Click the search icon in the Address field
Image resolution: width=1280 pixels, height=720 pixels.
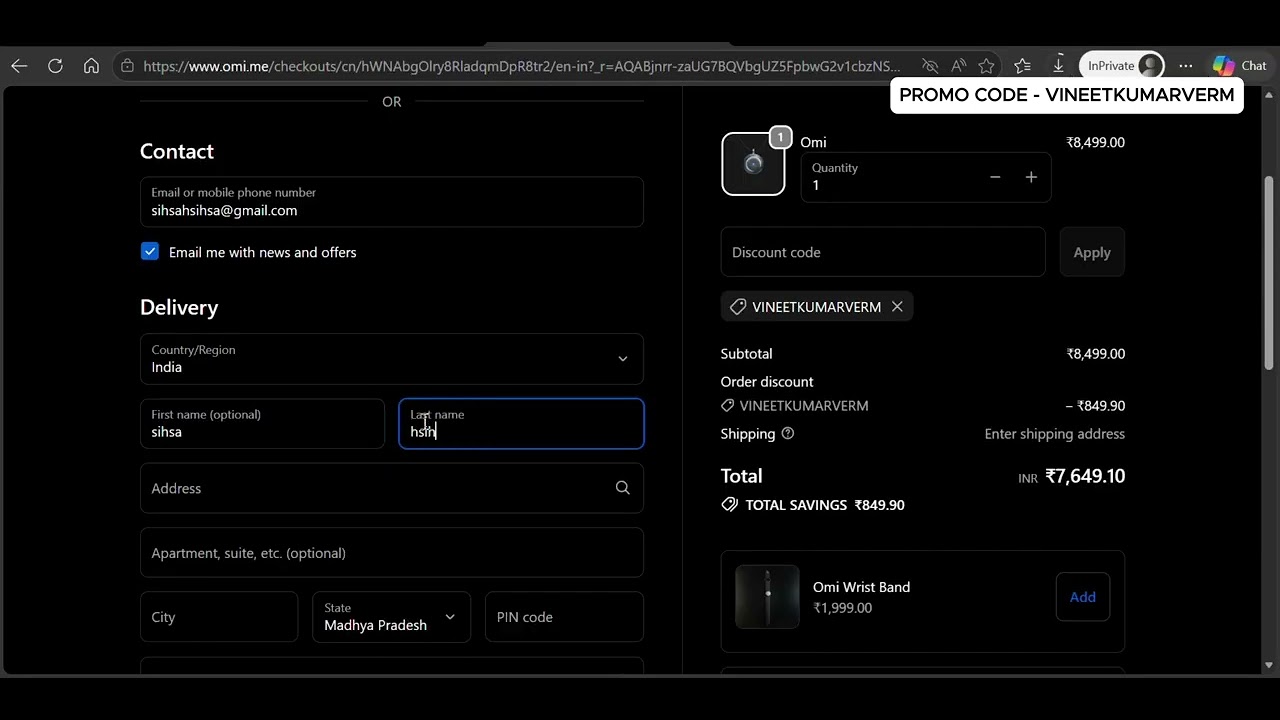(x=623, y=488)
